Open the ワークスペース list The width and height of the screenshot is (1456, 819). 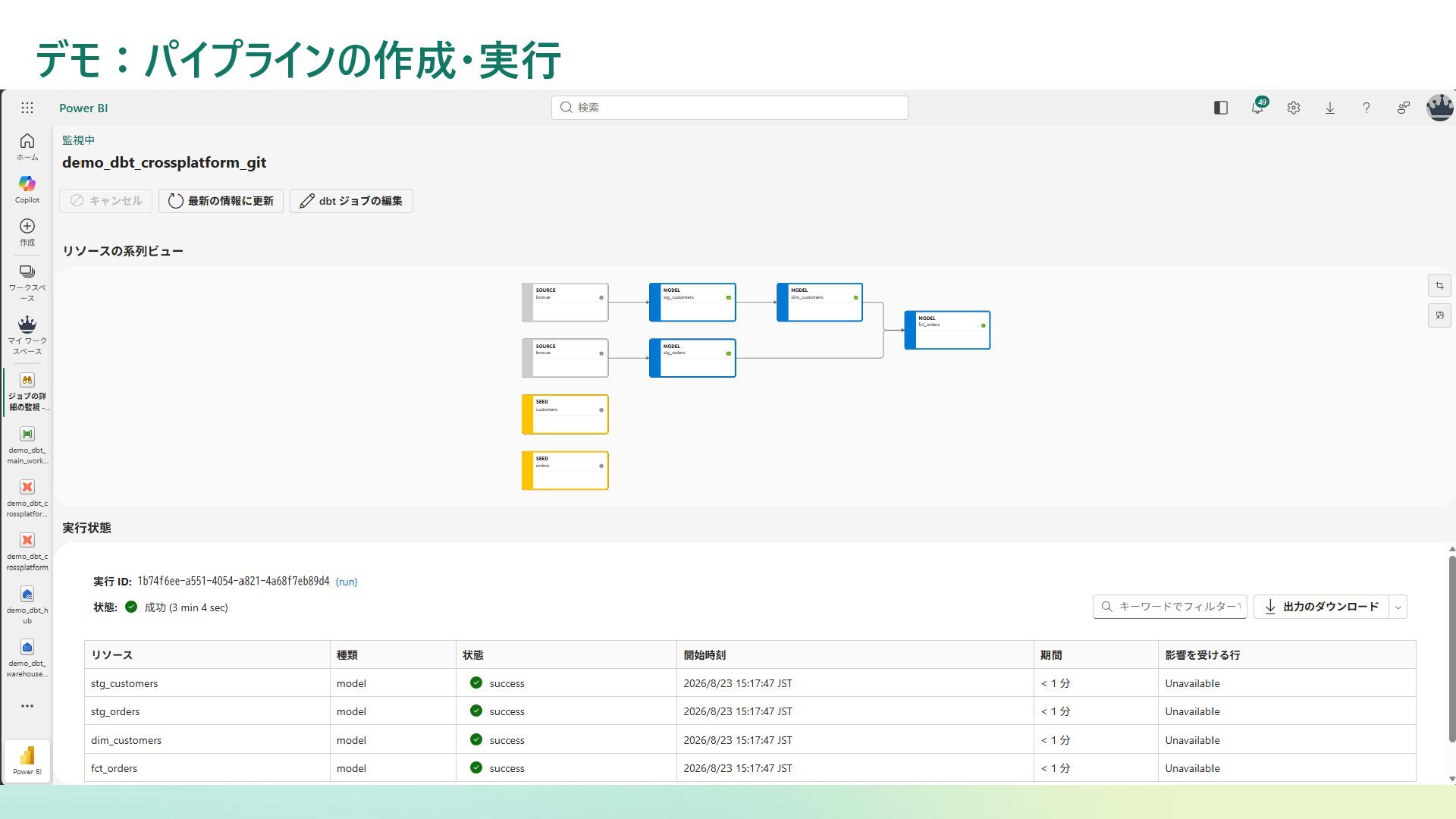27,282
